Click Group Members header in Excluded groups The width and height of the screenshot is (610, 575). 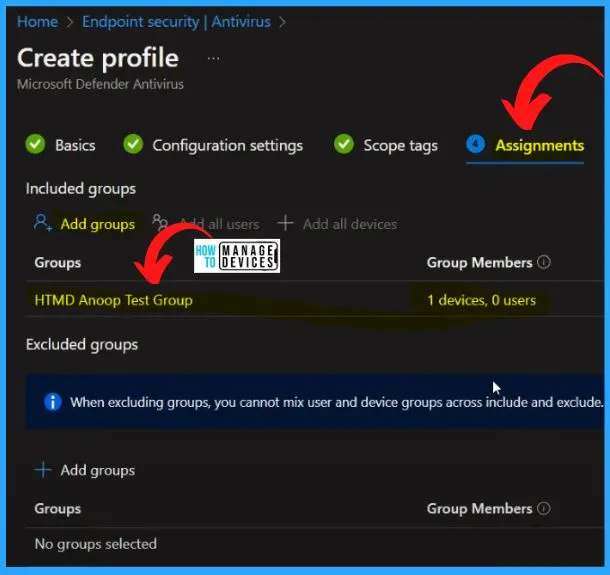479,509
